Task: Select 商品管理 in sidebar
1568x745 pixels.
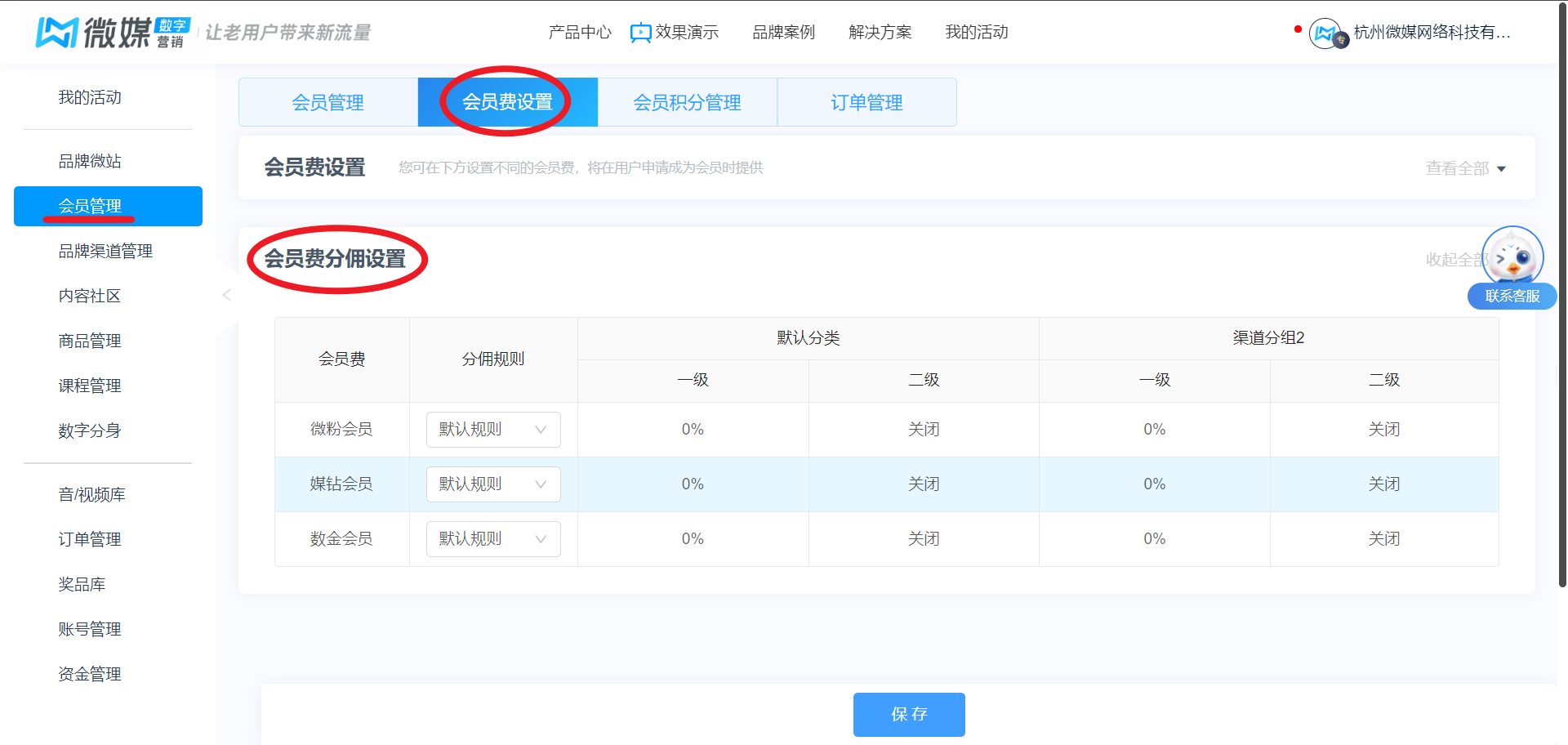Action: click(90, 341)
